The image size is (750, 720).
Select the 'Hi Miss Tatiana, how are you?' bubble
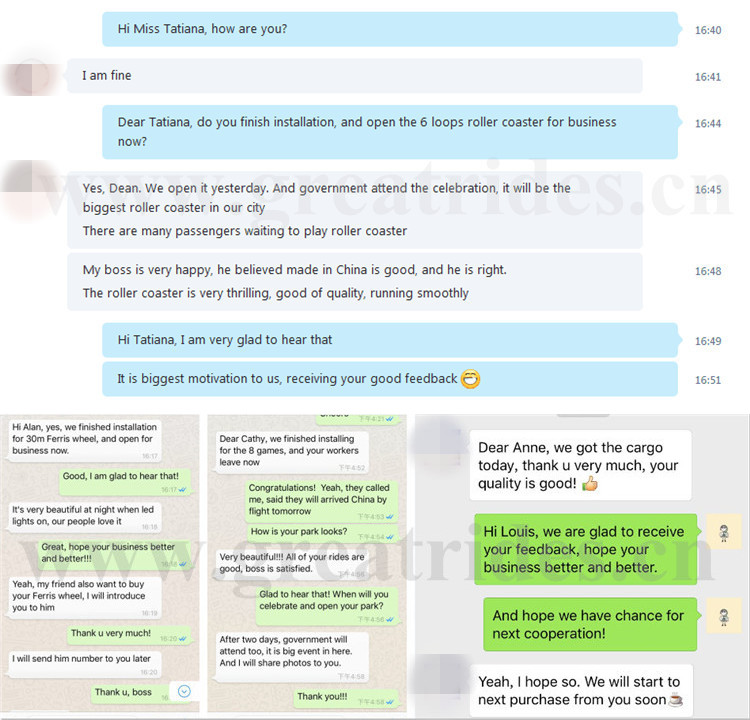click(x=390, y=29)
